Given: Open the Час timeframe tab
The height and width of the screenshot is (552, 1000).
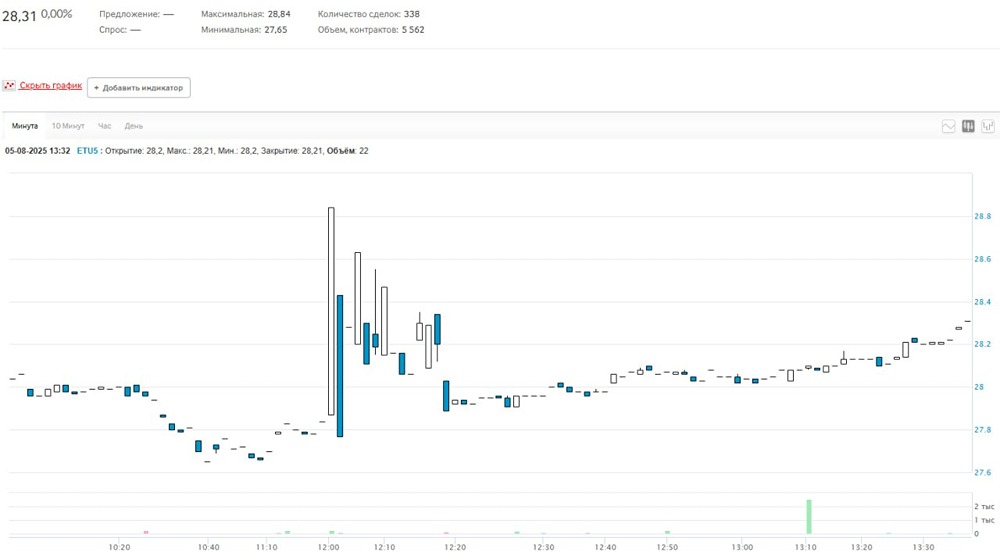Looking at the screenshot, I should tap(105, 126).
